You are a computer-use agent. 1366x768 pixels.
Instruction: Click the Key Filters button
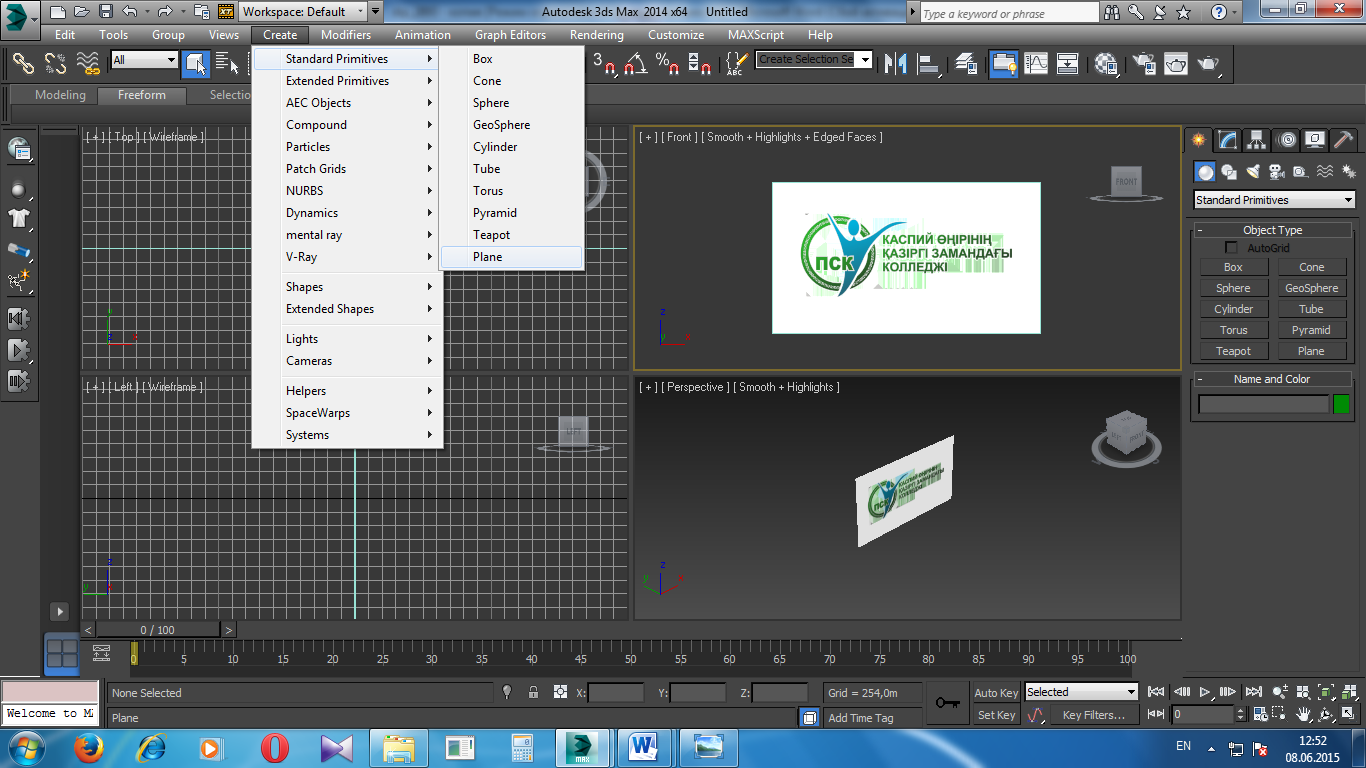(x=1094, y=715)
